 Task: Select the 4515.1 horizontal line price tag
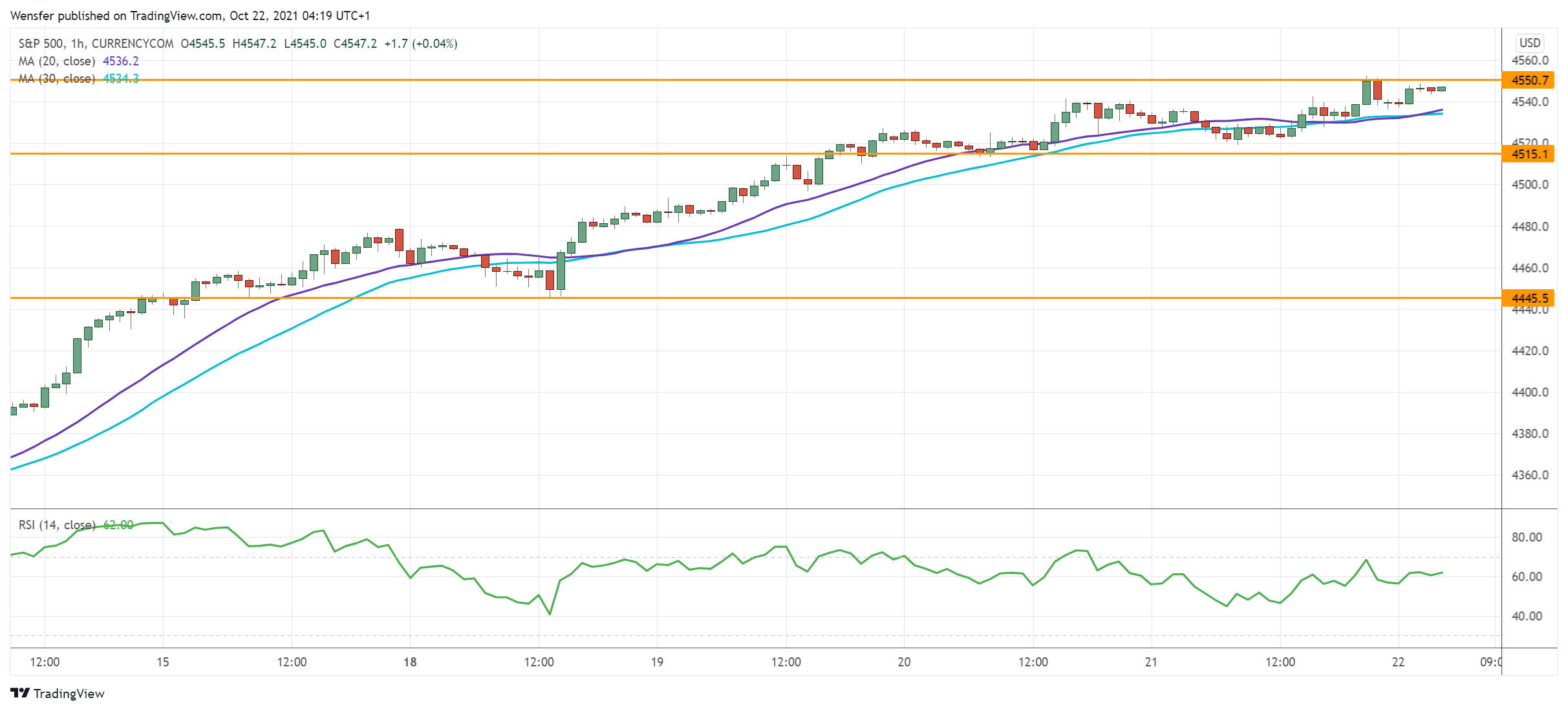[1529, 154]
